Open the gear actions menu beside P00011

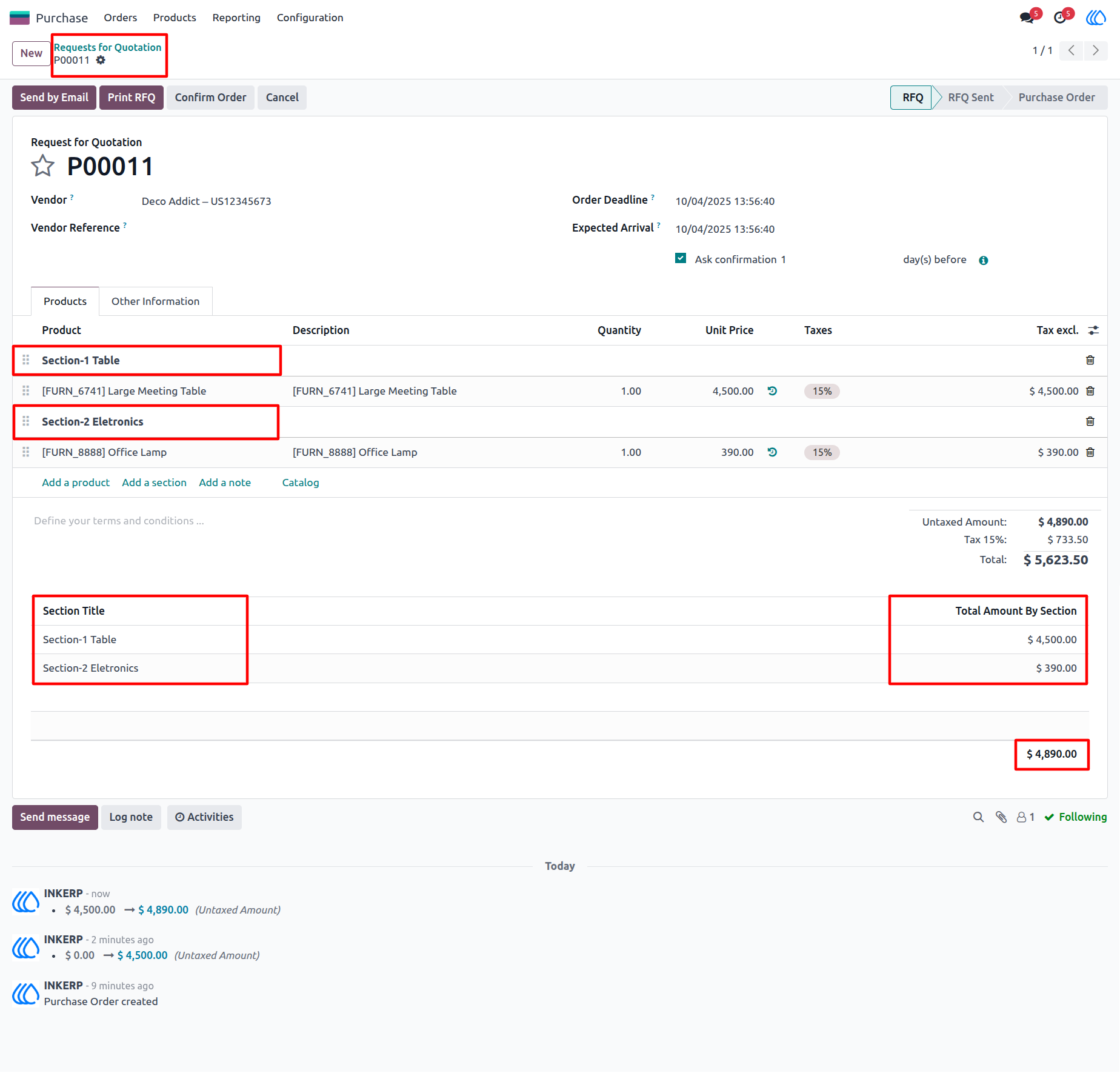coord(101,60)
